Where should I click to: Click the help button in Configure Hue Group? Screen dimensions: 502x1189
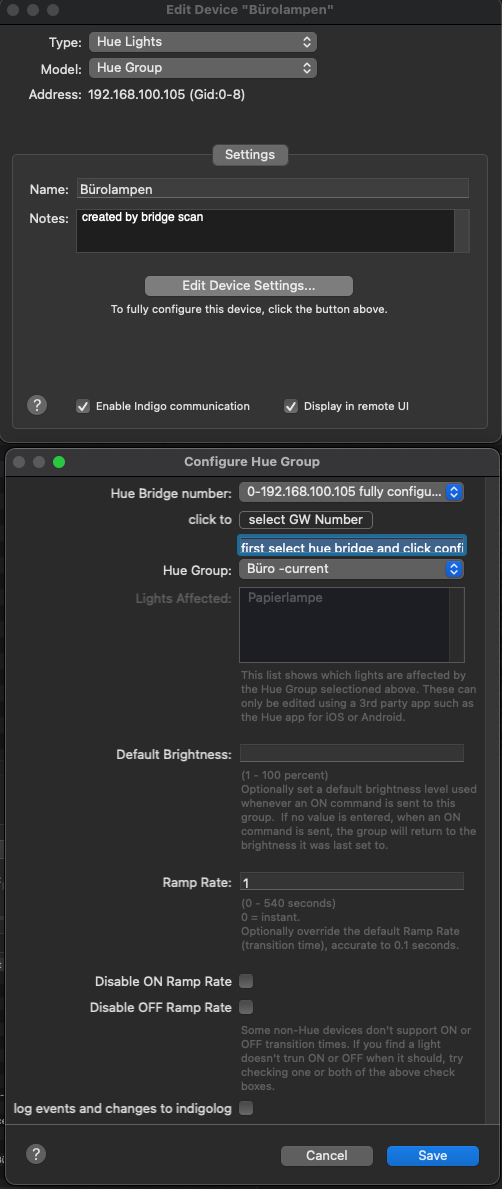(x=36, y=1154)
